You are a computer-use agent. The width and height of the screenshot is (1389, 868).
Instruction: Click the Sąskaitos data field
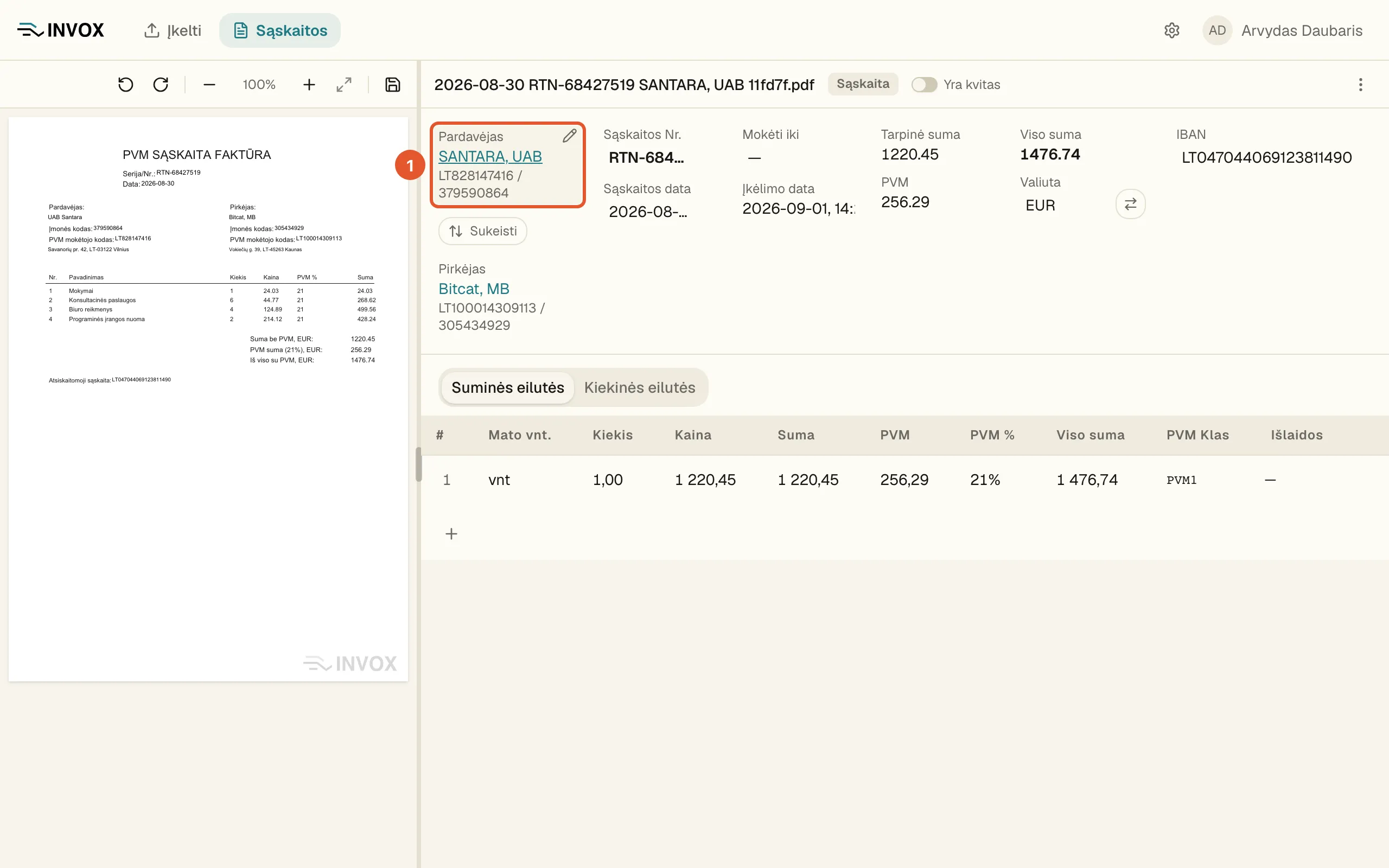[x=648, y=212]
